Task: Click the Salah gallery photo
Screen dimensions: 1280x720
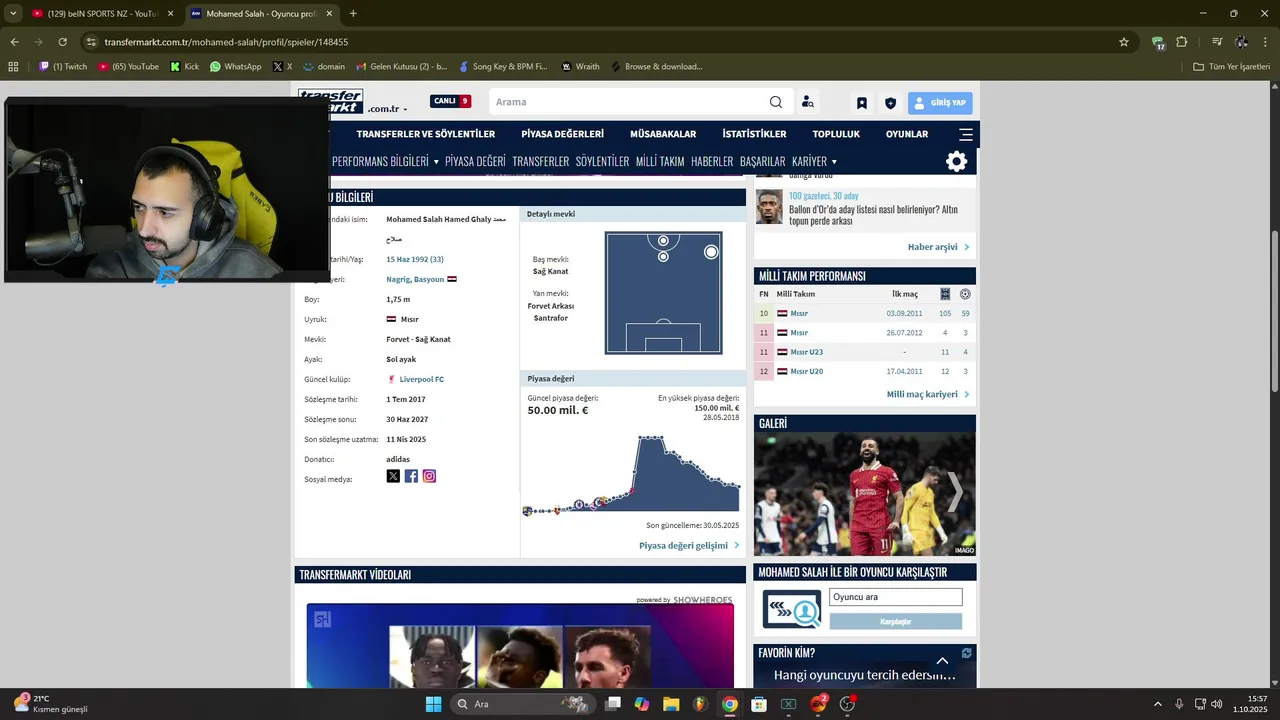Action: [x=865, y=494]
